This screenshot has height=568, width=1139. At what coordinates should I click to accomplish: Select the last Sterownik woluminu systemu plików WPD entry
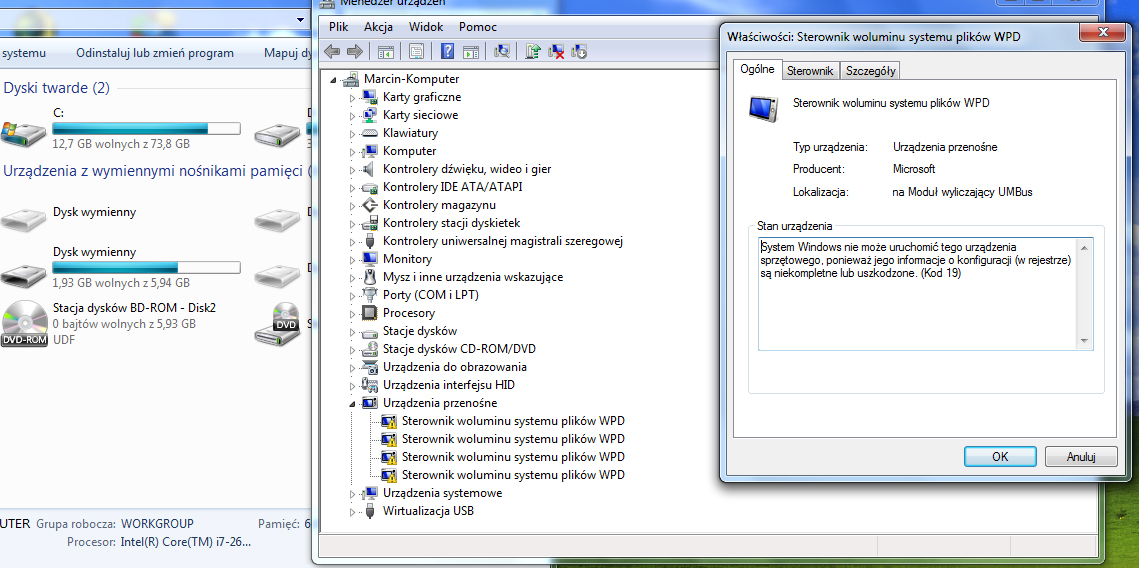coord(513,475)
